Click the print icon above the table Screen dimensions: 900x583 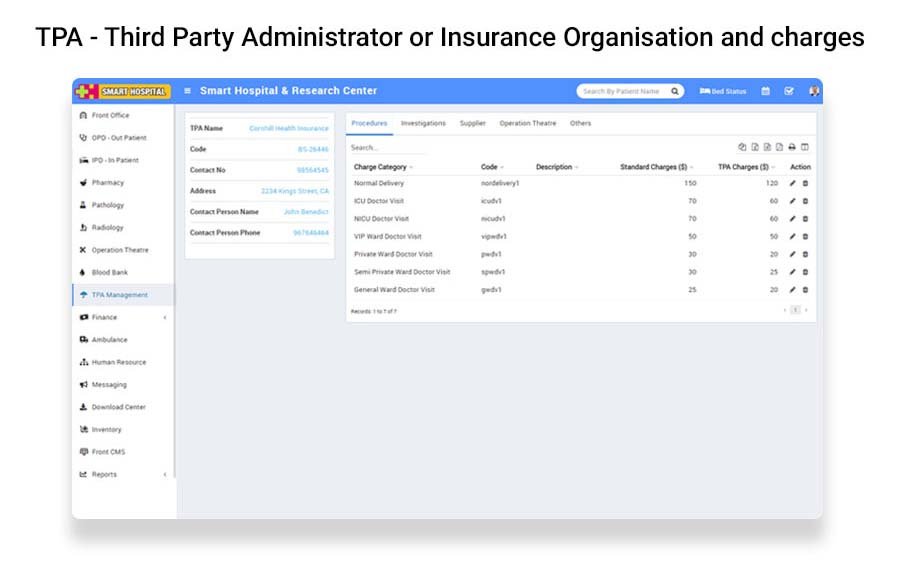(x=792, y=147)
